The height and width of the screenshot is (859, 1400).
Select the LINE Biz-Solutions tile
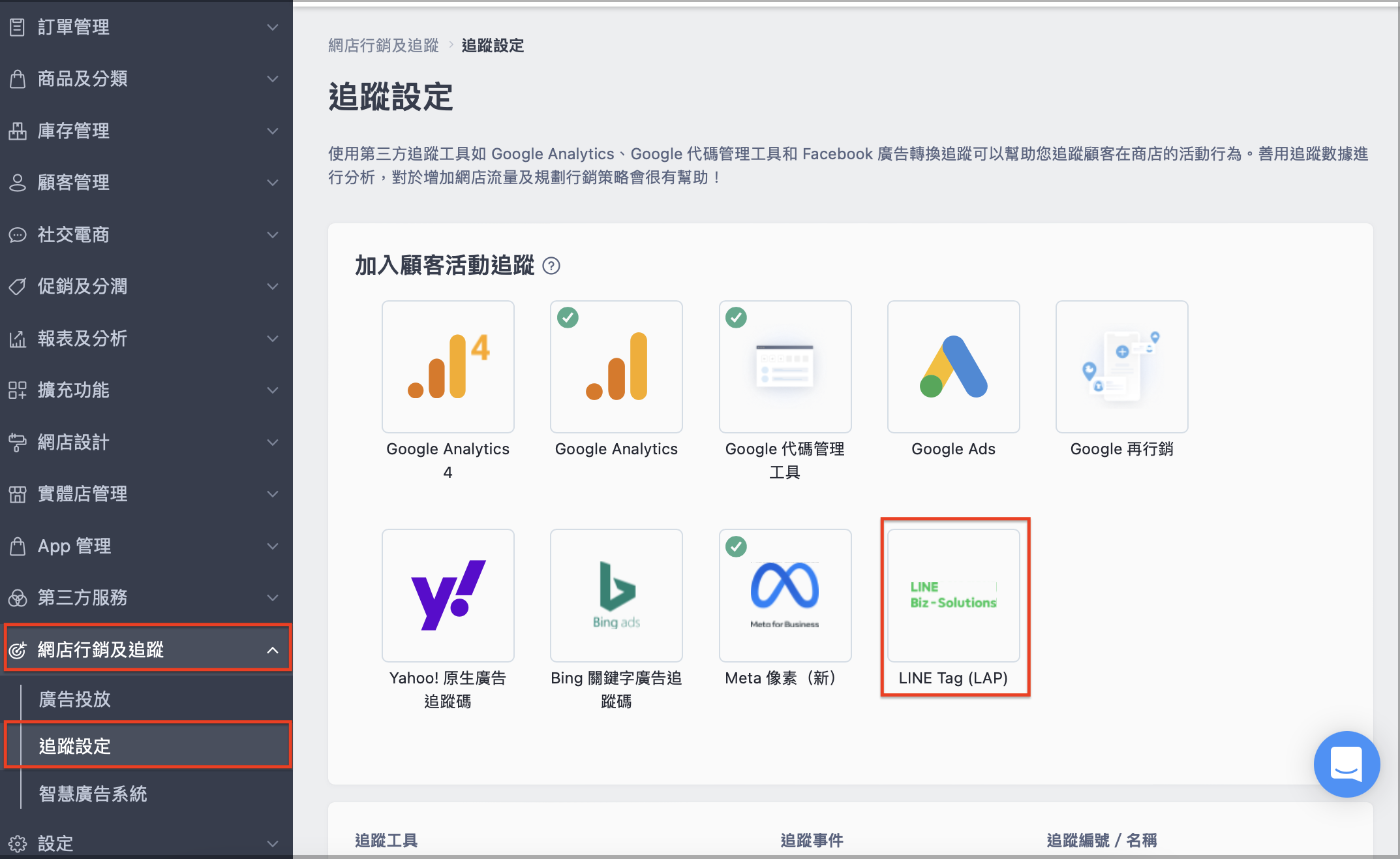tap(954, 595)
